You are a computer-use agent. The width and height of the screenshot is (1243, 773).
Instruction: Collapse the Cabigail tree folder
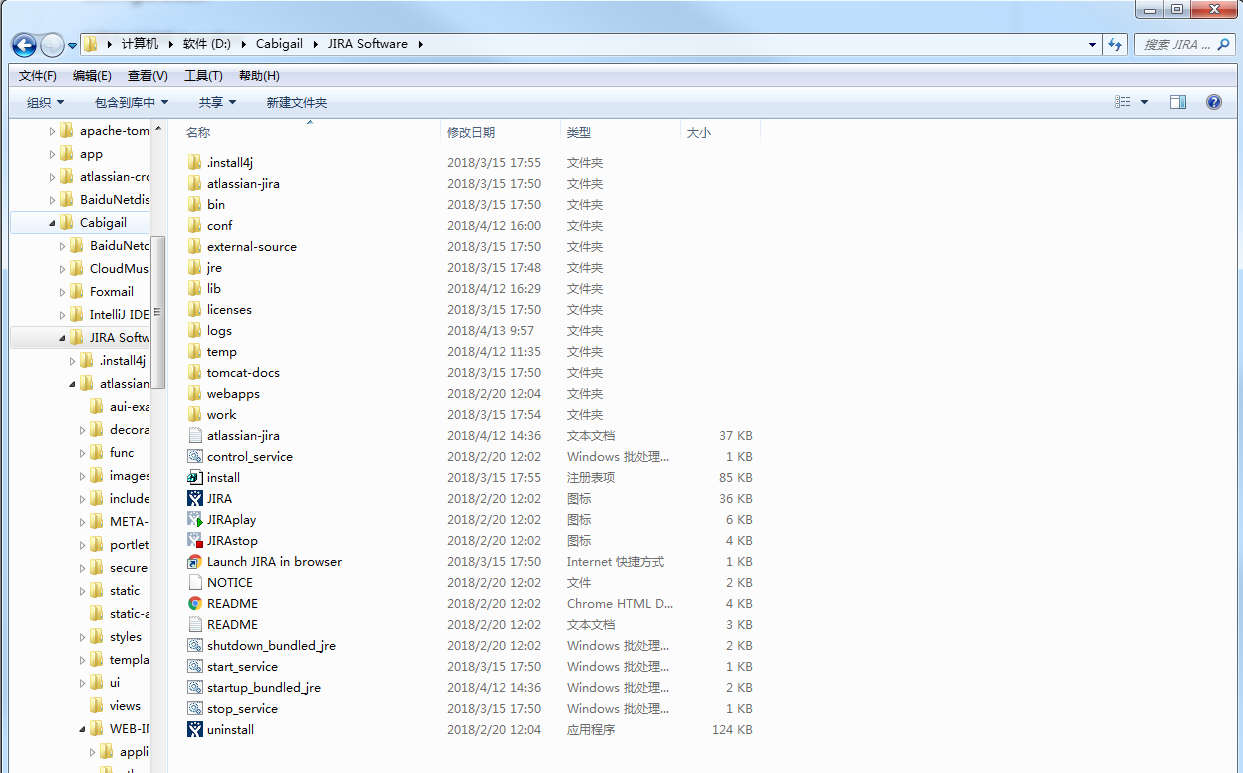click(x=53, y=223)
